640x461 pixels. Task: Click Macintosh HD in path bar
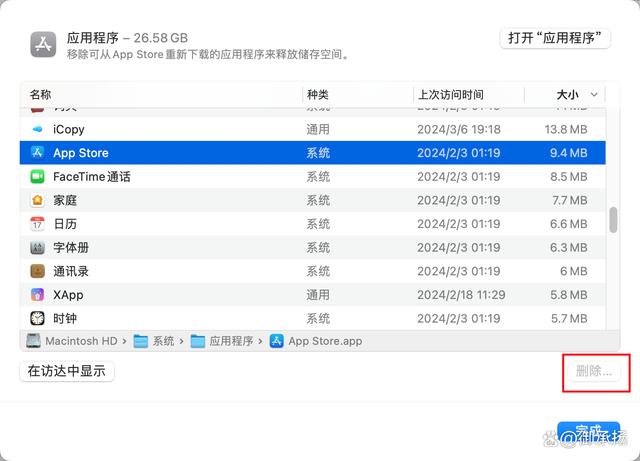point(81,341)
